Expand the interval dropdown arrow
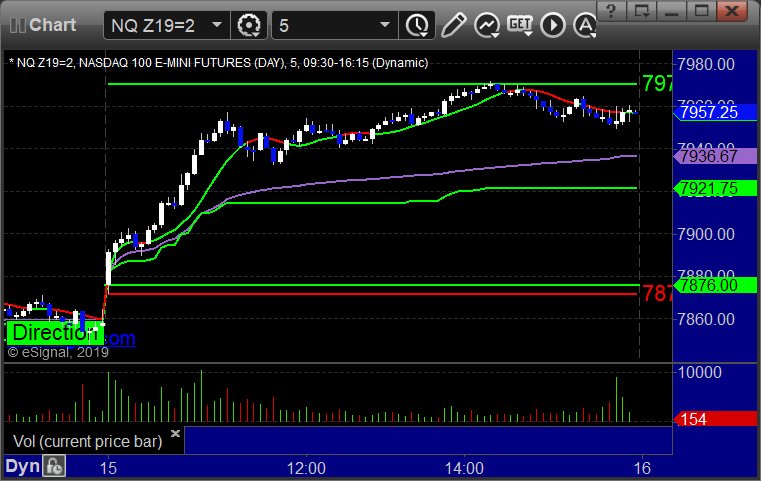Viewport: 761px width, 481px height. [x=385, y=25]
